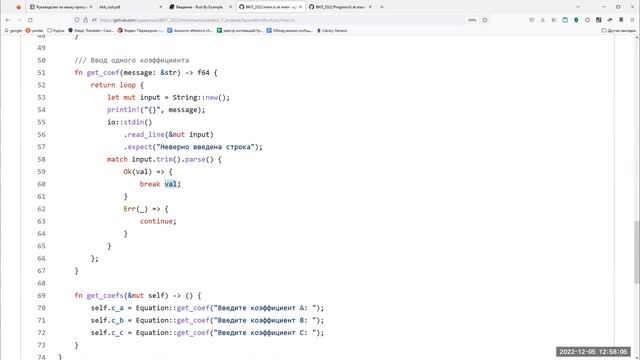Click the site padlock icon
The width and height of the screenshot is (640, 360).
click(x=85, y=20)
